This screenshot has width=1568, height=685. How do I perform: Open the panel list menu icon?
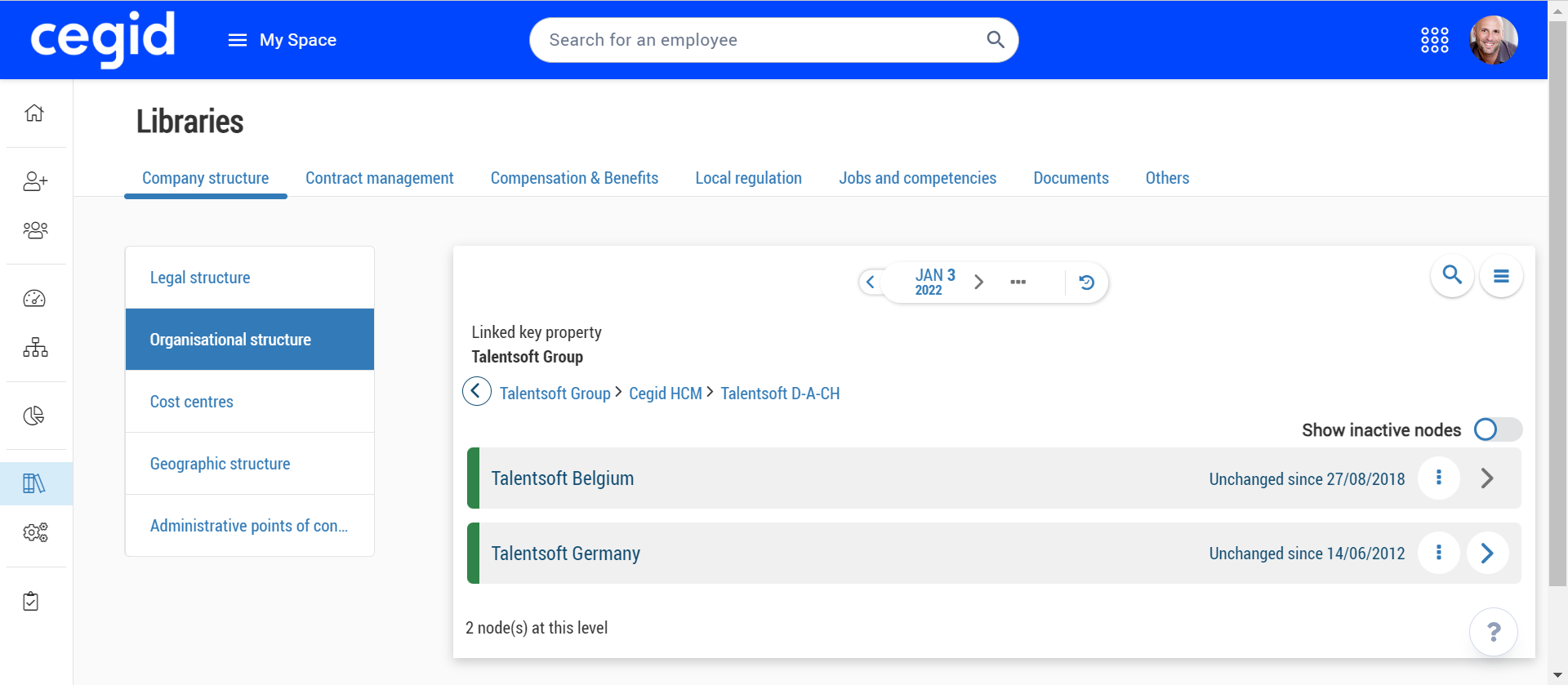[1501, 276]
